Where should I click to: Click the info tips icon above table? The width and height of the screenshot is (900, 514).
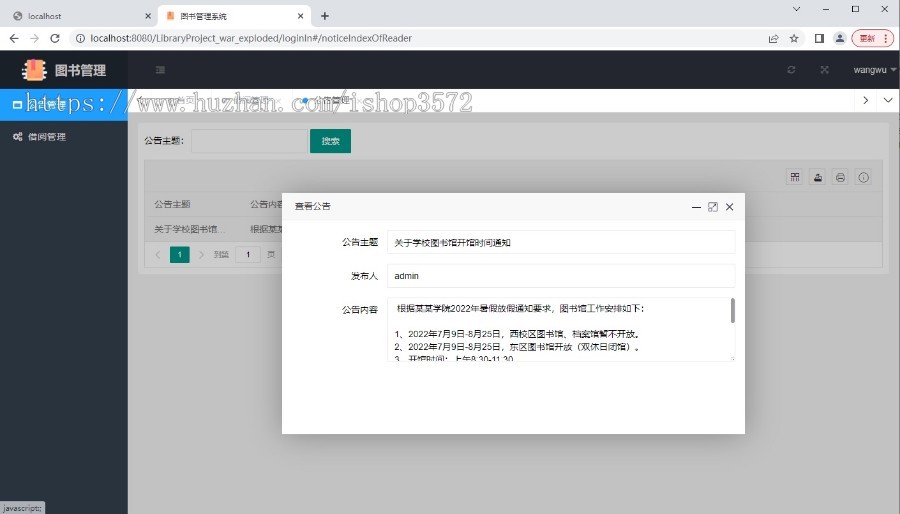coord(863,177)
